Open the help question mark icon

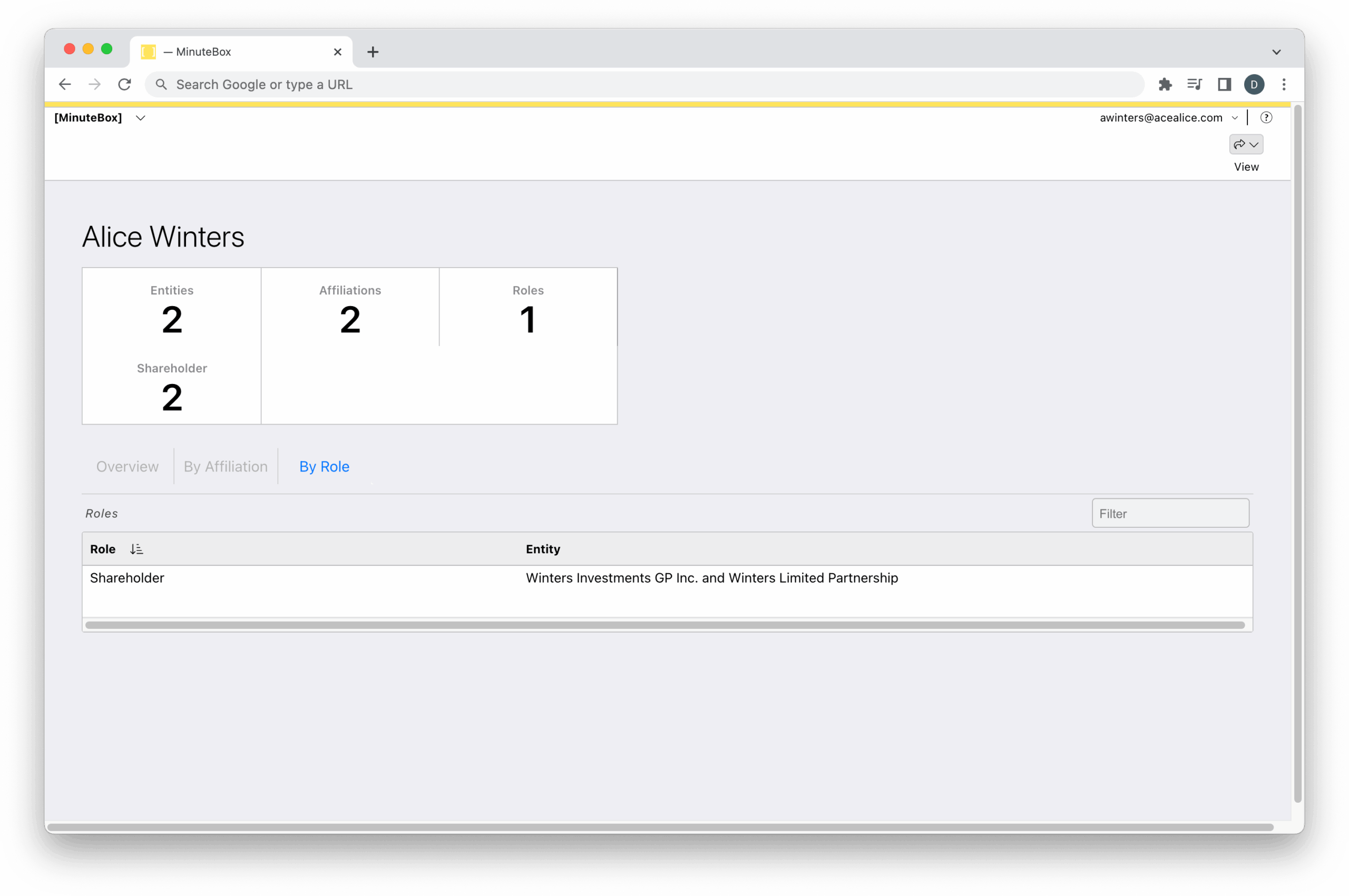click(x=1266, y=117)
